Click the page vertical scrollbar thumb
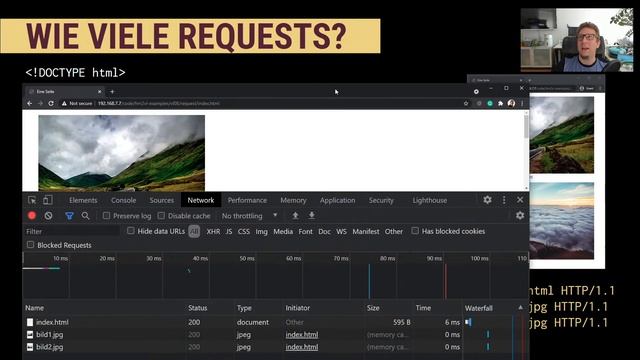Image resolution: width=640 pixels, height=360 pixels. [x=526, y=127]
